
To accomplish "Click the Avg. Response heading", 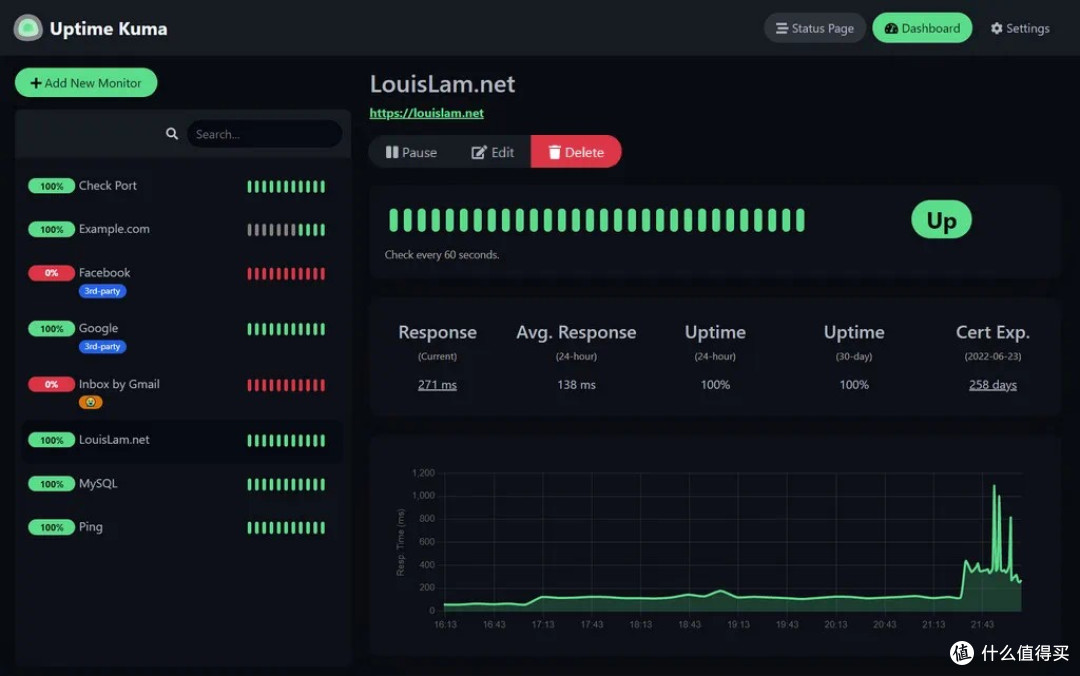I will pyautogui.click(x=577, y=332).
